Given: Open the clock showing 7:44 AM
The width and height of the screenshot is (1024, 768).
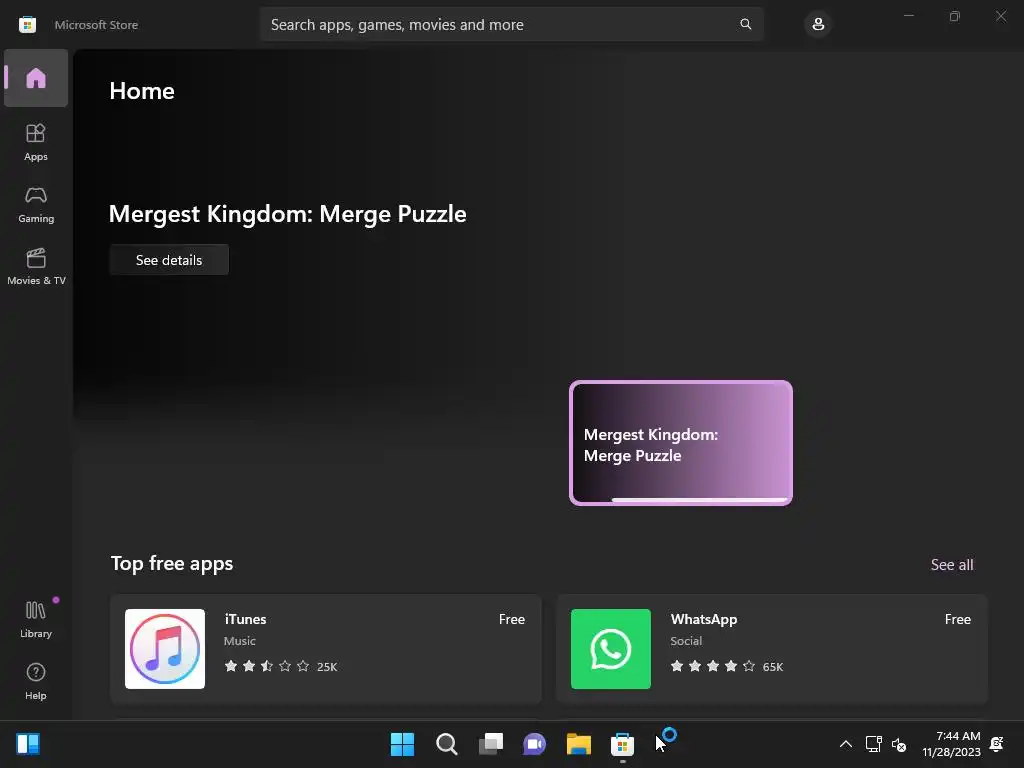Looking at the screenshot, I should tap(952, 744).
